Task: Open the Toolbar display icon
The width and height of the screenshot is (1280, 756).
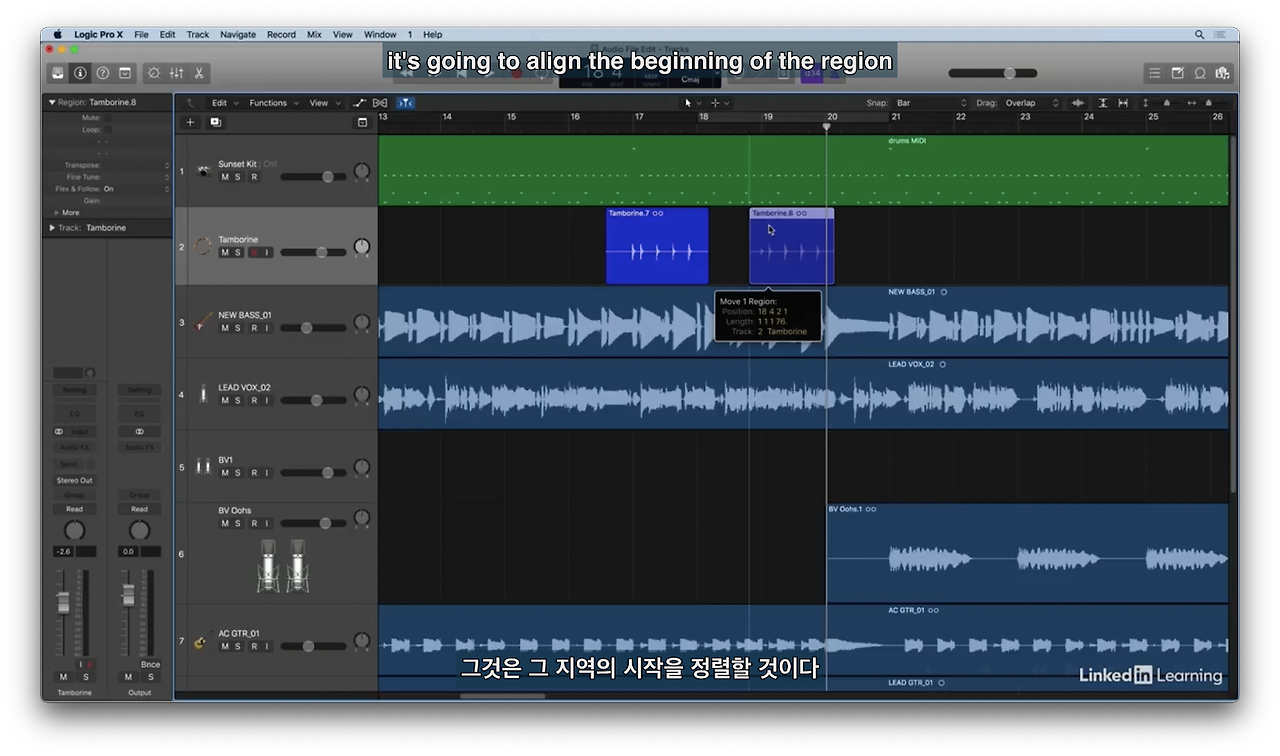Action: pyautogui.click(x=125, y=73)
